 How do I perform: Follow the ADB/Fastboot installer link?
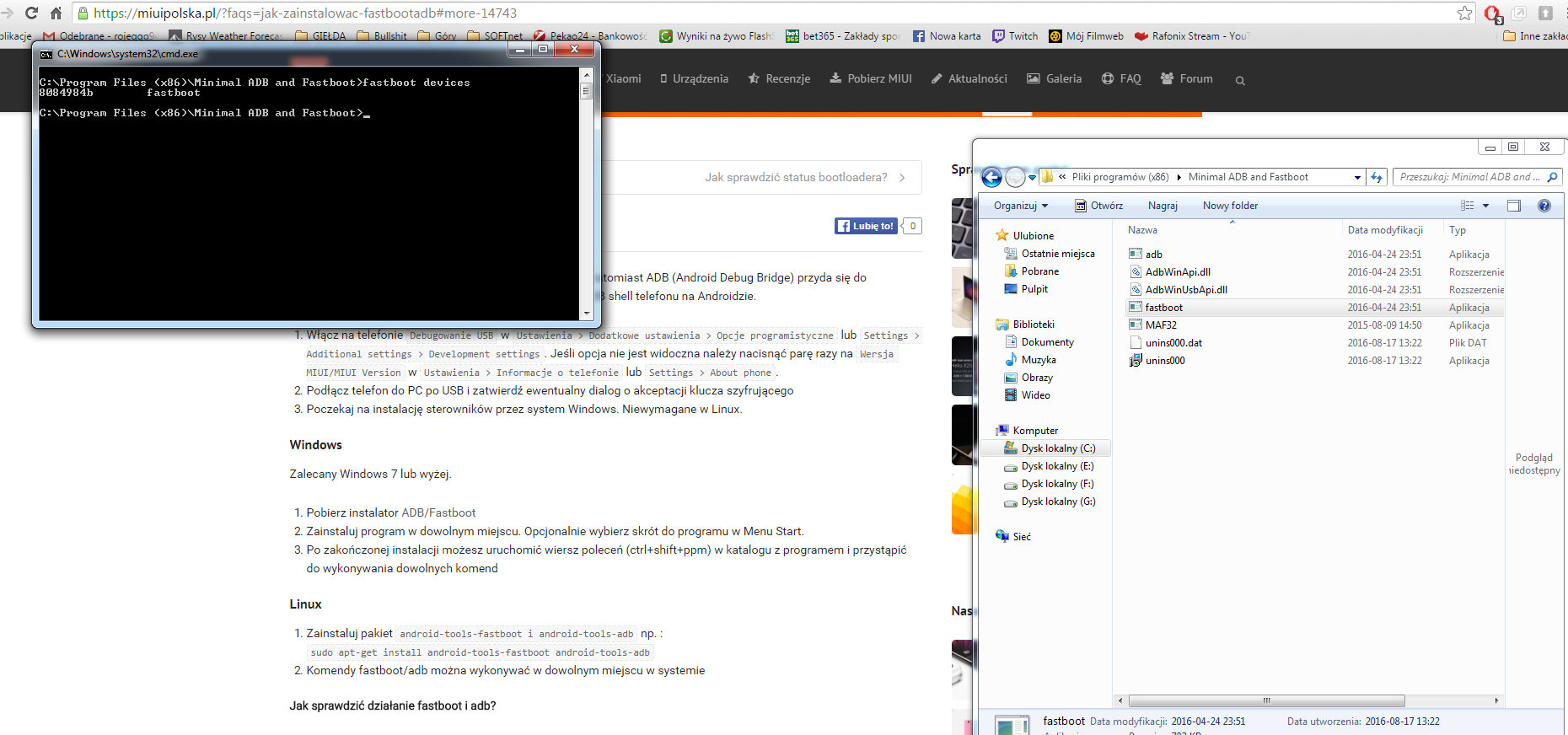438,512
